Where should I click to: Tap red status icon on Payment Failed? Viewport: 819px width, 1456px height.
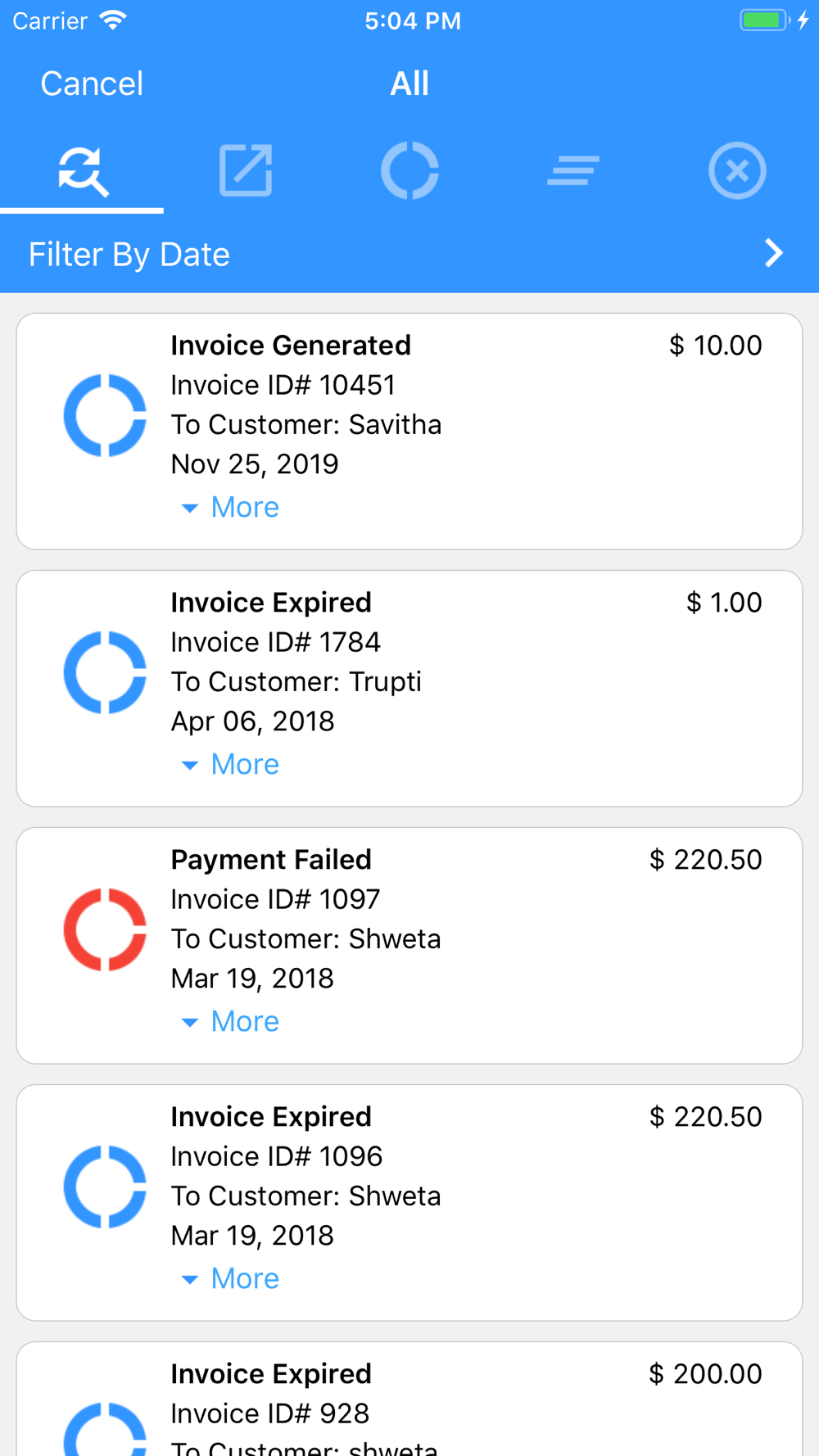click(x=105, y=929)
